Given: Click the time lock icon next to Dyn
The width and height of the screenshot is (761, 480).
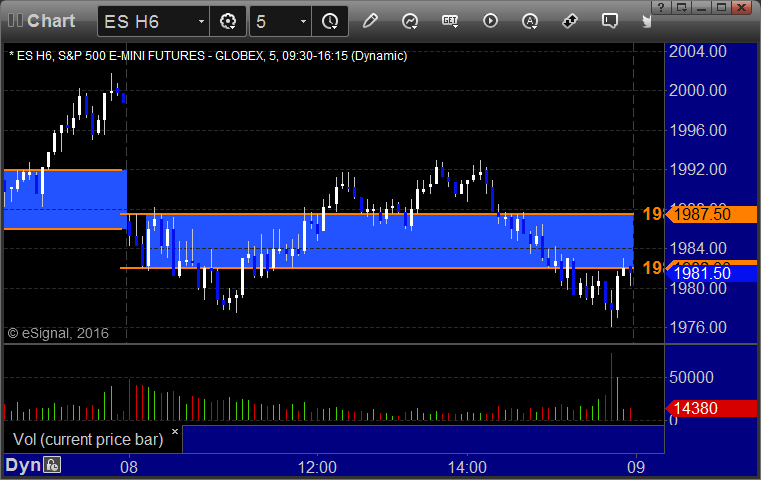Looking at the screenshot, I should (x=51, y=465).
